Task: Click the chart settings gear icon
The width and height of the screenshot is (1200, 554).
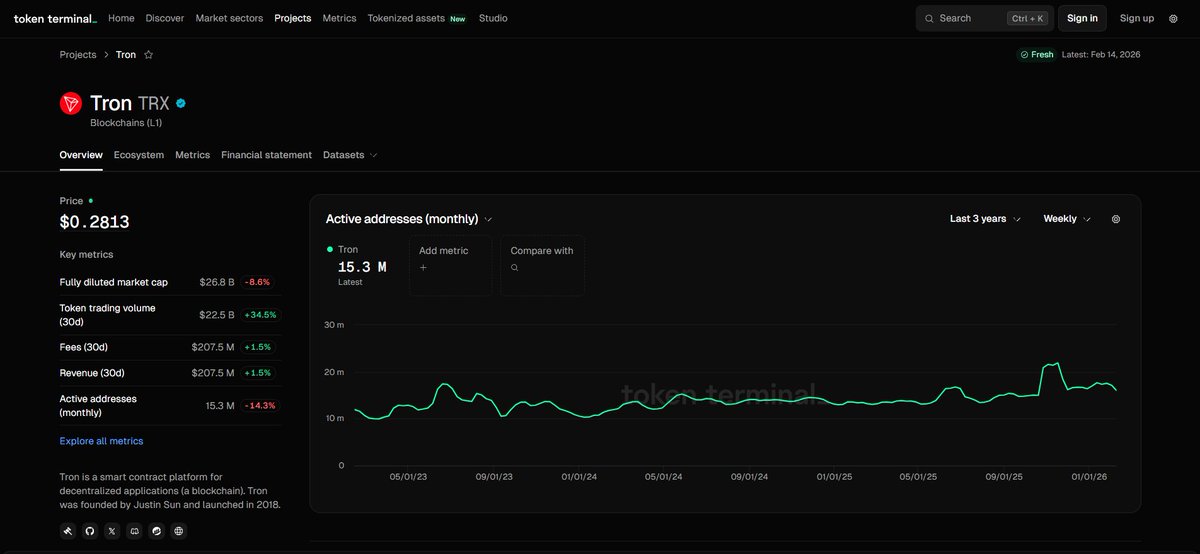Action: coord(1116,219)
